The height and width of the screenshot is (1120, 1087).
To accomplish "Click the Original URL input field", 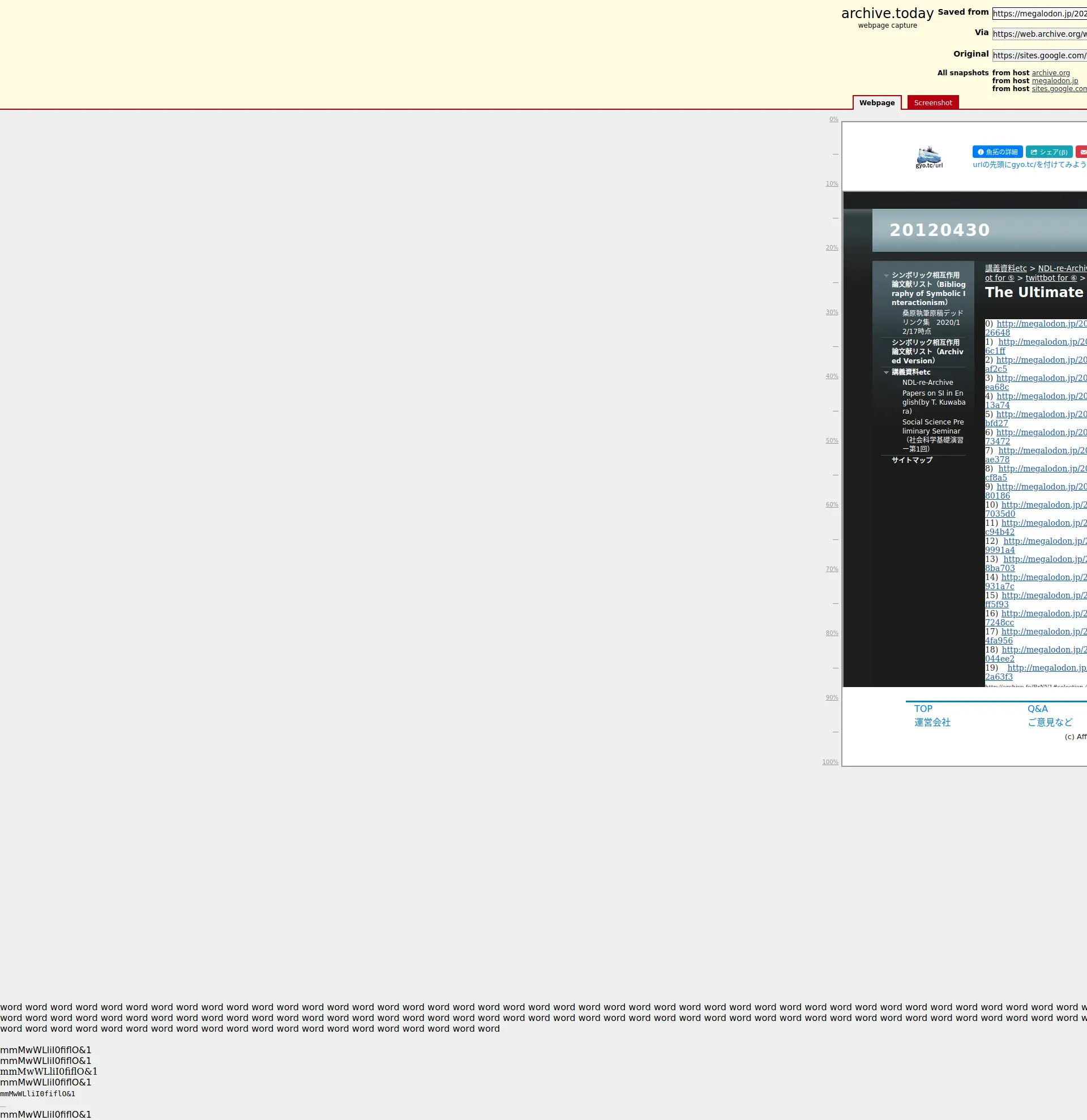I will click(x=1039, y=55).
